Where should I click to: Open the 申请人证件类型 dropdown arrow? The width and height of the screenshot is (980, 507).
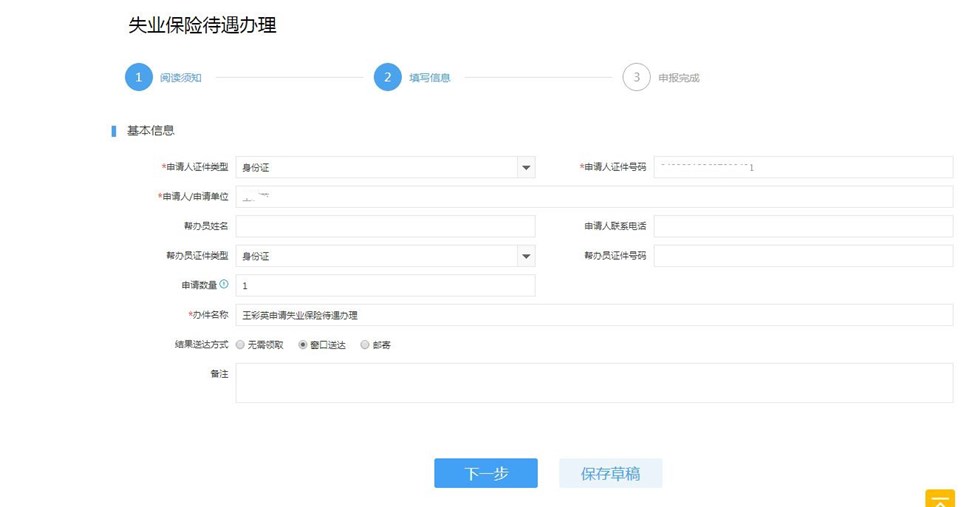tap(526, 168)
